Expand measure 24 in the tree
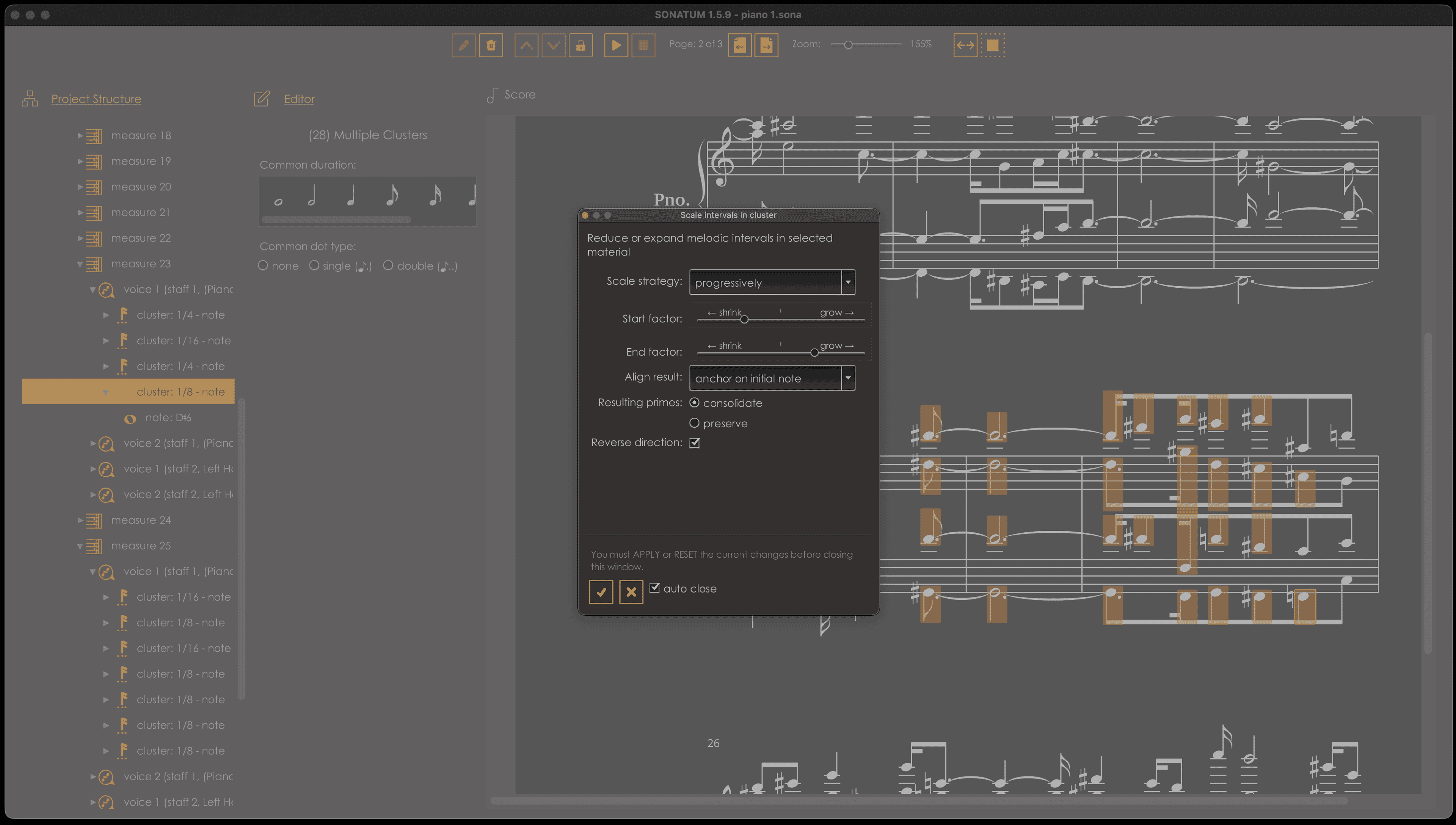Image resolution: width=1456 pixels, height=825 pixels. tap(80, 520)
